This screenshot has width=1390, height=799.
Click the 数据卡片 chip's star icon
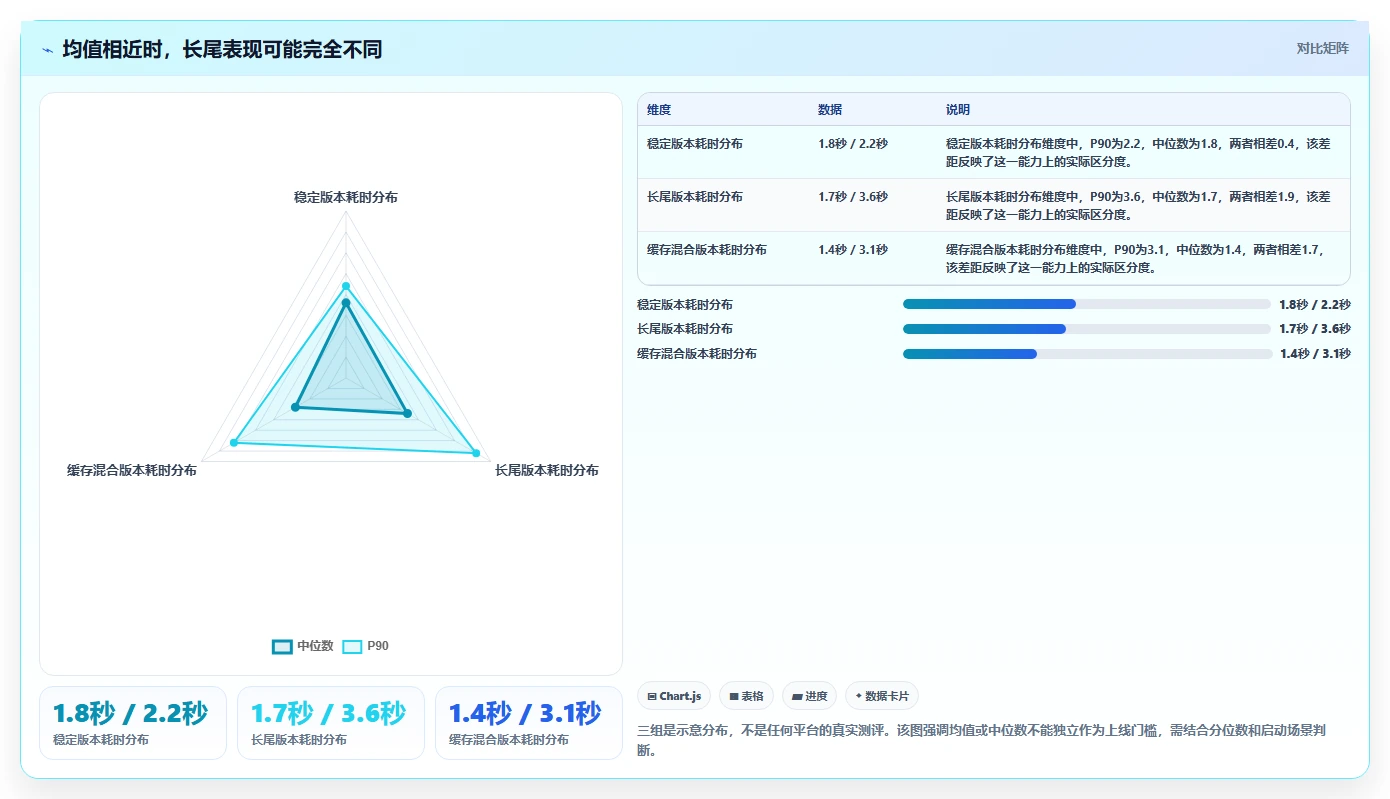(x=859, y=696)
